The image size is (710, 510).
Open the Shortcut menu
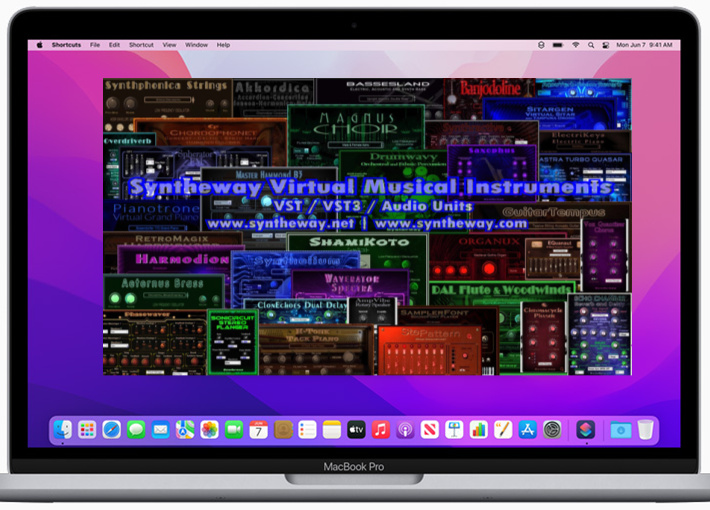tap(141, 45)
